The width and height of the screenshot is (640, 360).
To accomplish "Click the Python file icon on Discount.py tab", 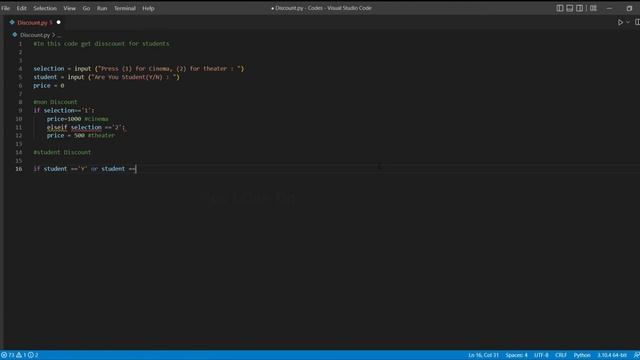I will point(12,22).
